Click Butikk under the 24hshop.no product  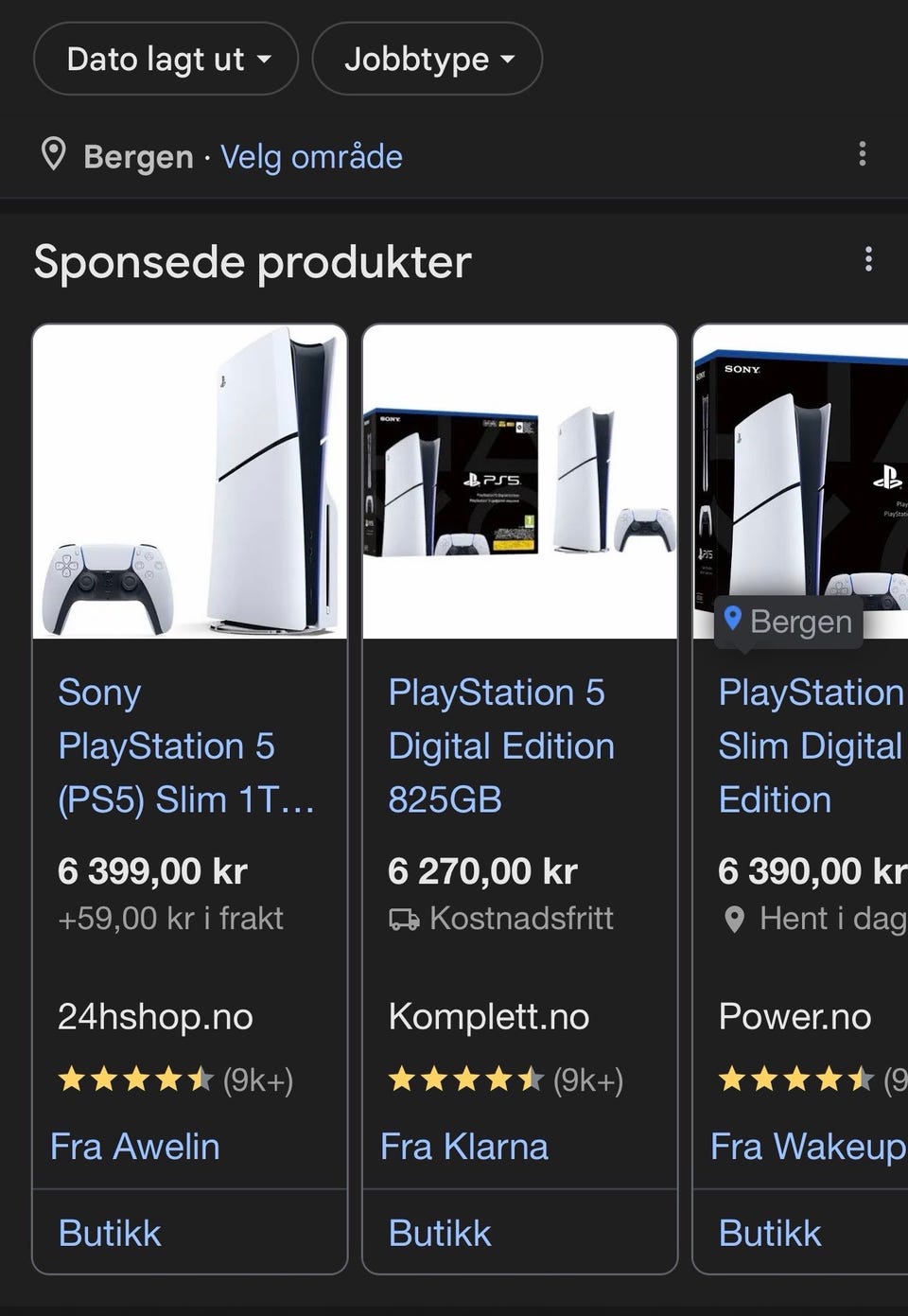tap(110, 1233)
